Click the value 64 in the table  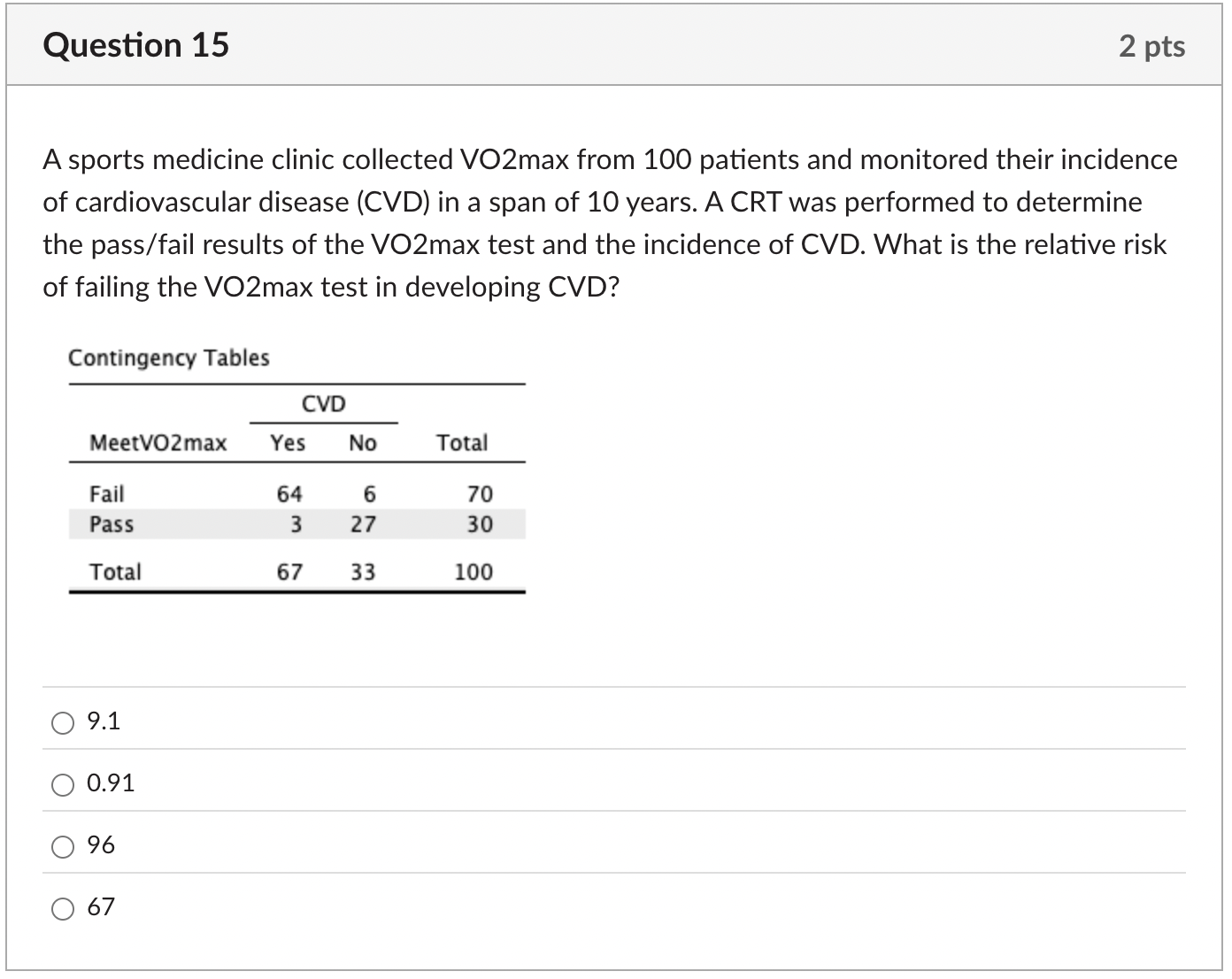(289, 493)
